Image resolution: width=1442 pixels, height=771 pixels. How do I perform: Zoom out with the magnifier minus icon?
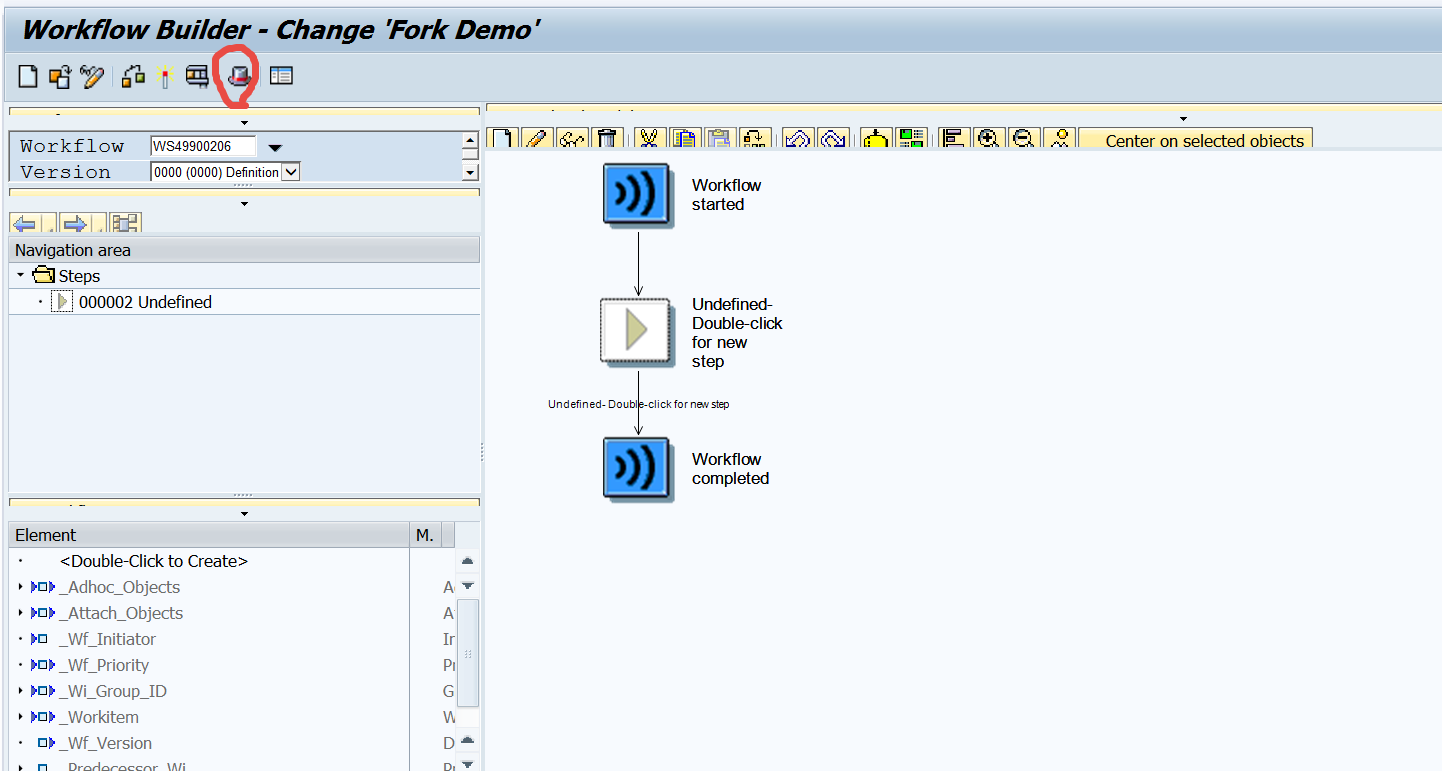[1022, 139]
